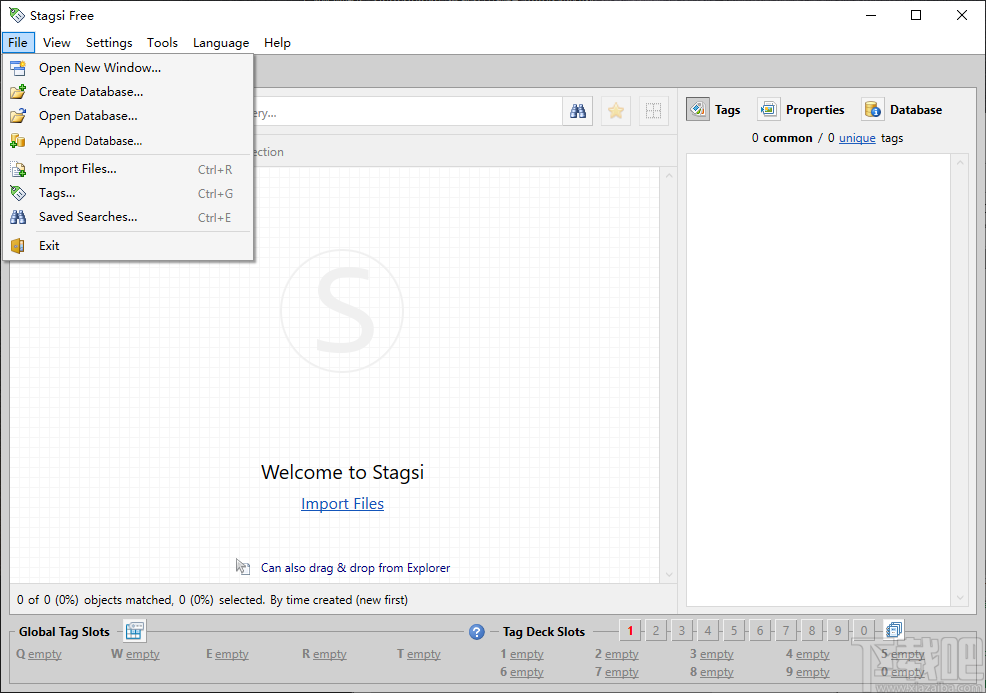Select Tag Deck number 1
The image size is (986, 693).
pyautogui.click(x=630, y=631)
